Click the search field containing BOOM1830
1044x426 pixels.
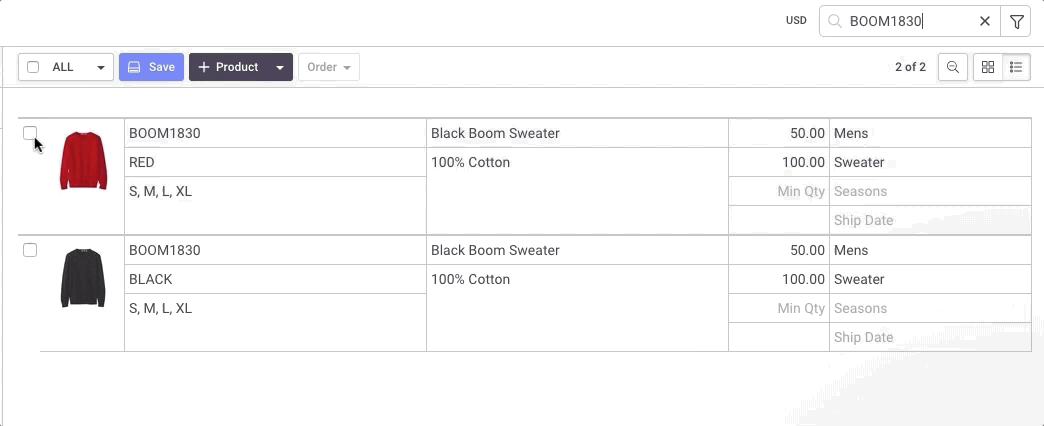910,21
